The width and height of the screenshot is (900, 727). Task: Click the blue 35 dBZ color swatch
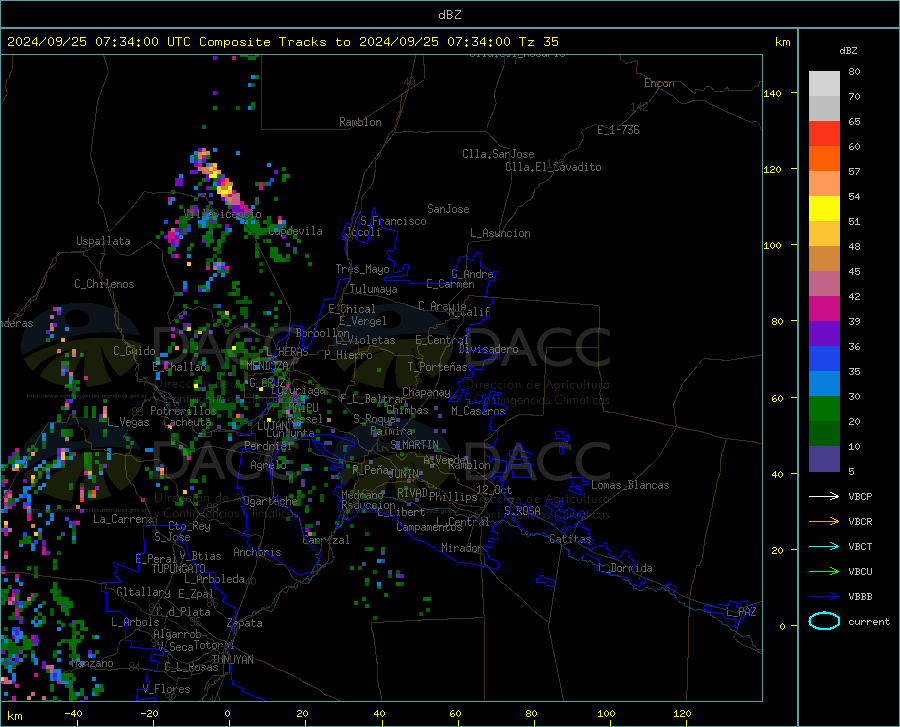(x=824, y=359)
